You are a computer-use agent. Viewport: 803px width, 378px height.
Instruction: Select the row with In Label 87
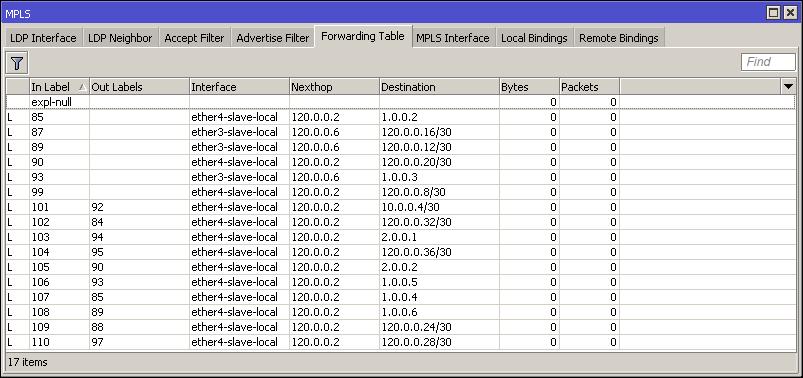click(x=401, y=132)
